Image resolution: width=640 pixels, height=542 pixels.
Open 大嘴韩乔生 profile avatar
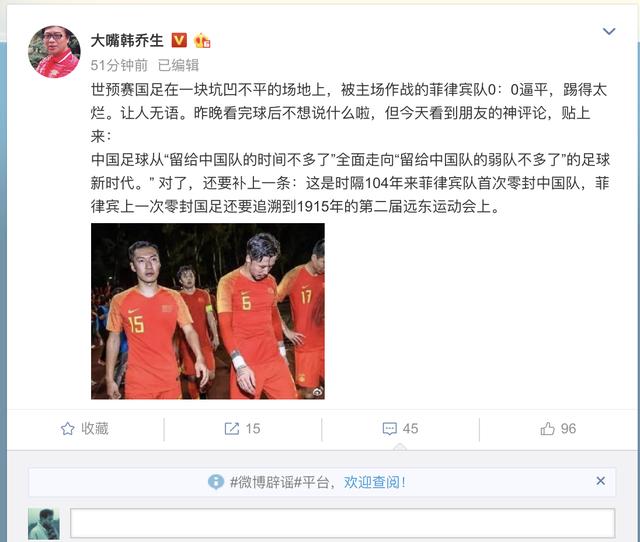pos(54,52)
